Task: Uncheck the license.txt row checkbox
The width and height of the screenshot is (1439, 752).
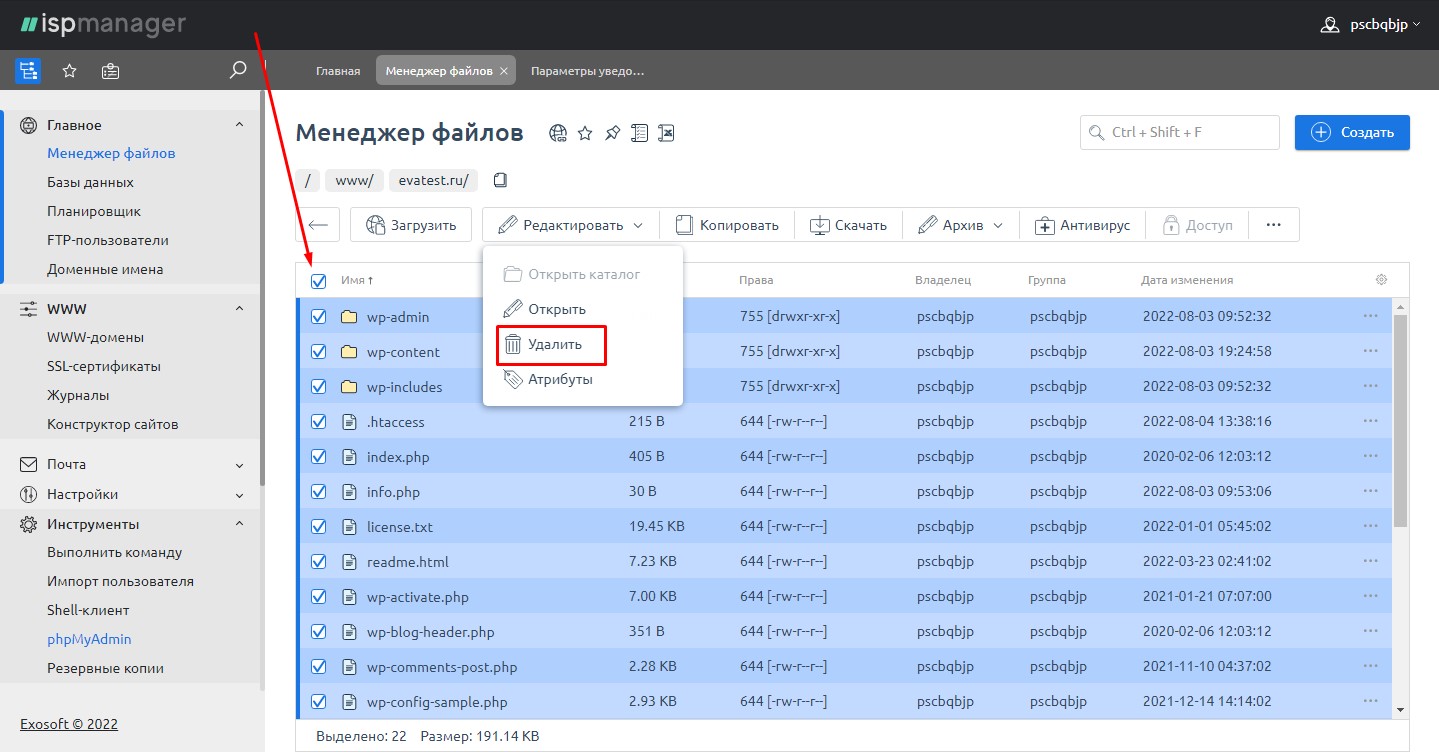Action: 318,527
